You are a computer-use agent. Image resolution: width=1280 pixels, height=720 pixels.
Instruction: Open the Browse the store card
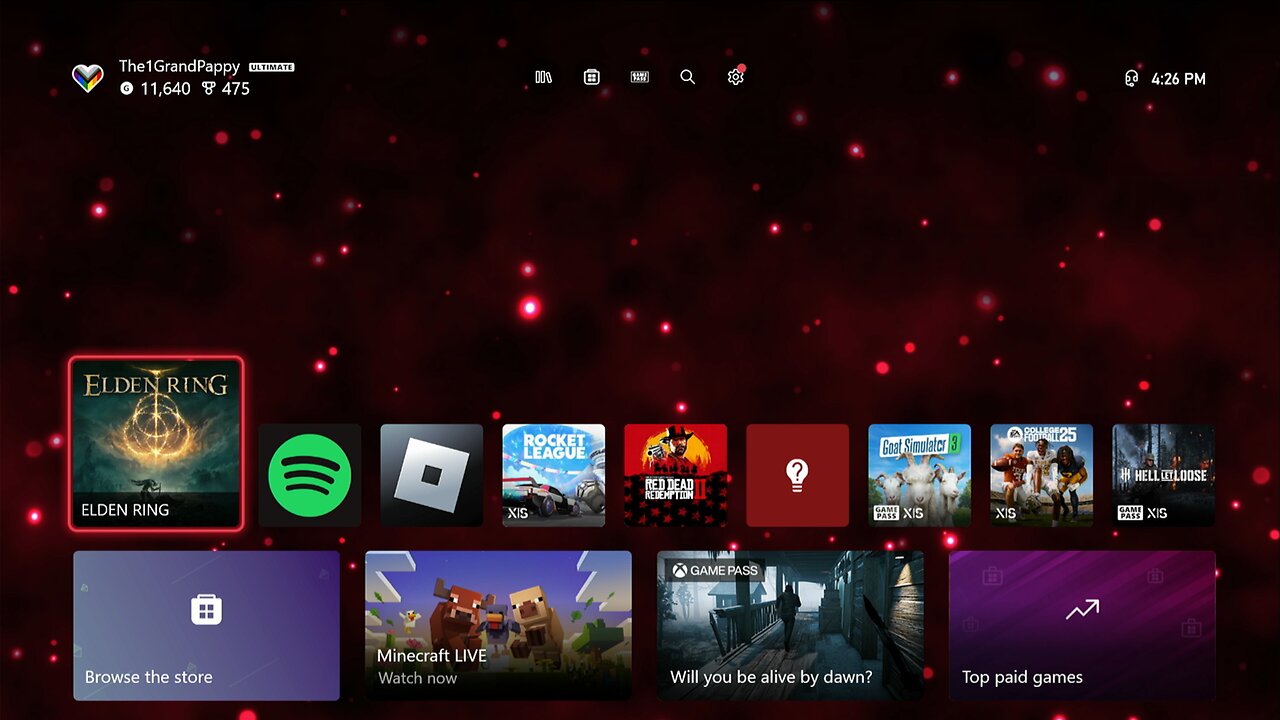point(206,625)
